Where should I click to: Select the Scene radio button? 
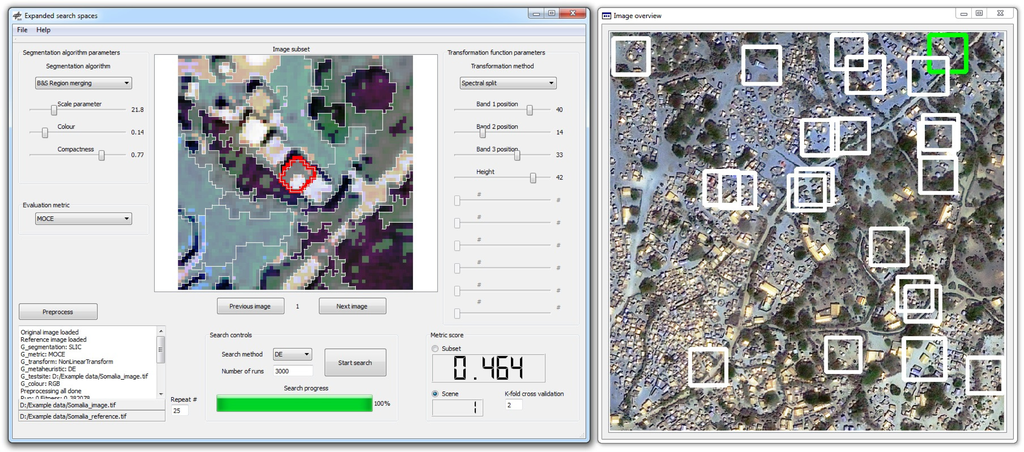(436, 395)
